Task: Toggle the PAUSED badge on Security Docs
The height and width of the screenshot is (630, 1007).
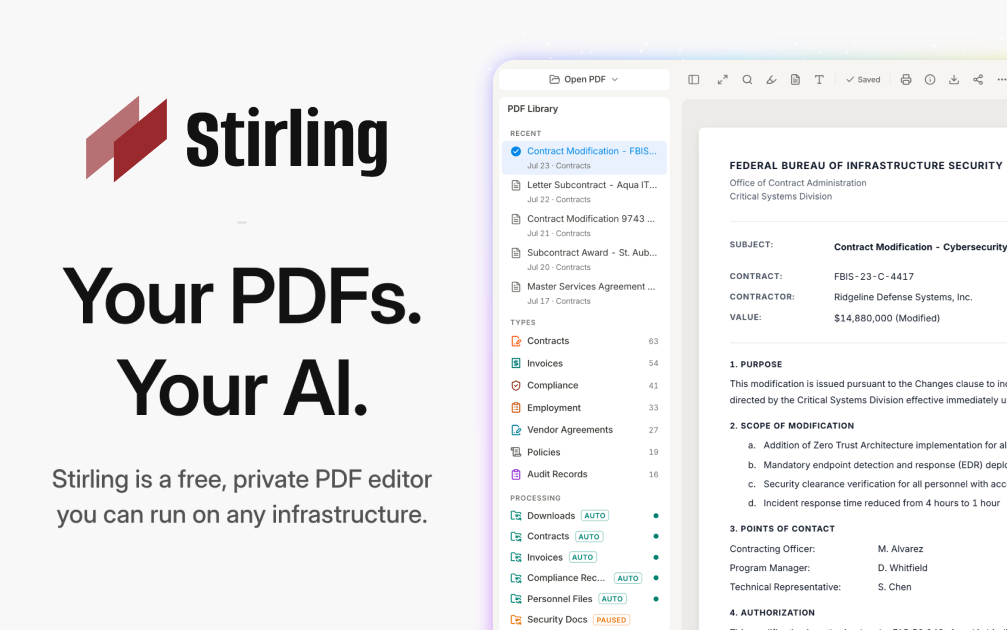Action: [611, 620]
